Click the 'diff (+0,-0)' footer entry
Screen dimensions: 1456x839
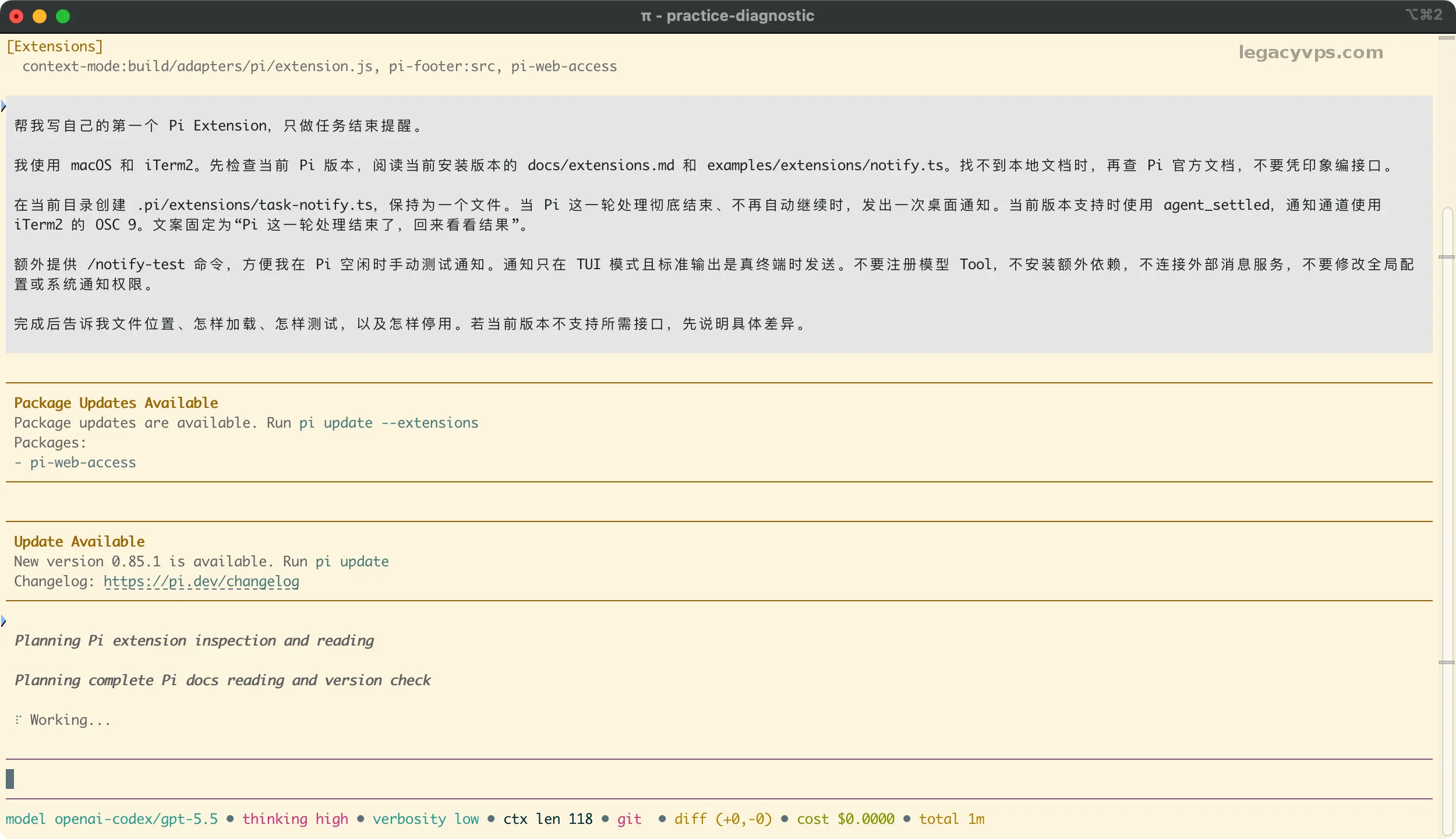[723, 819]
